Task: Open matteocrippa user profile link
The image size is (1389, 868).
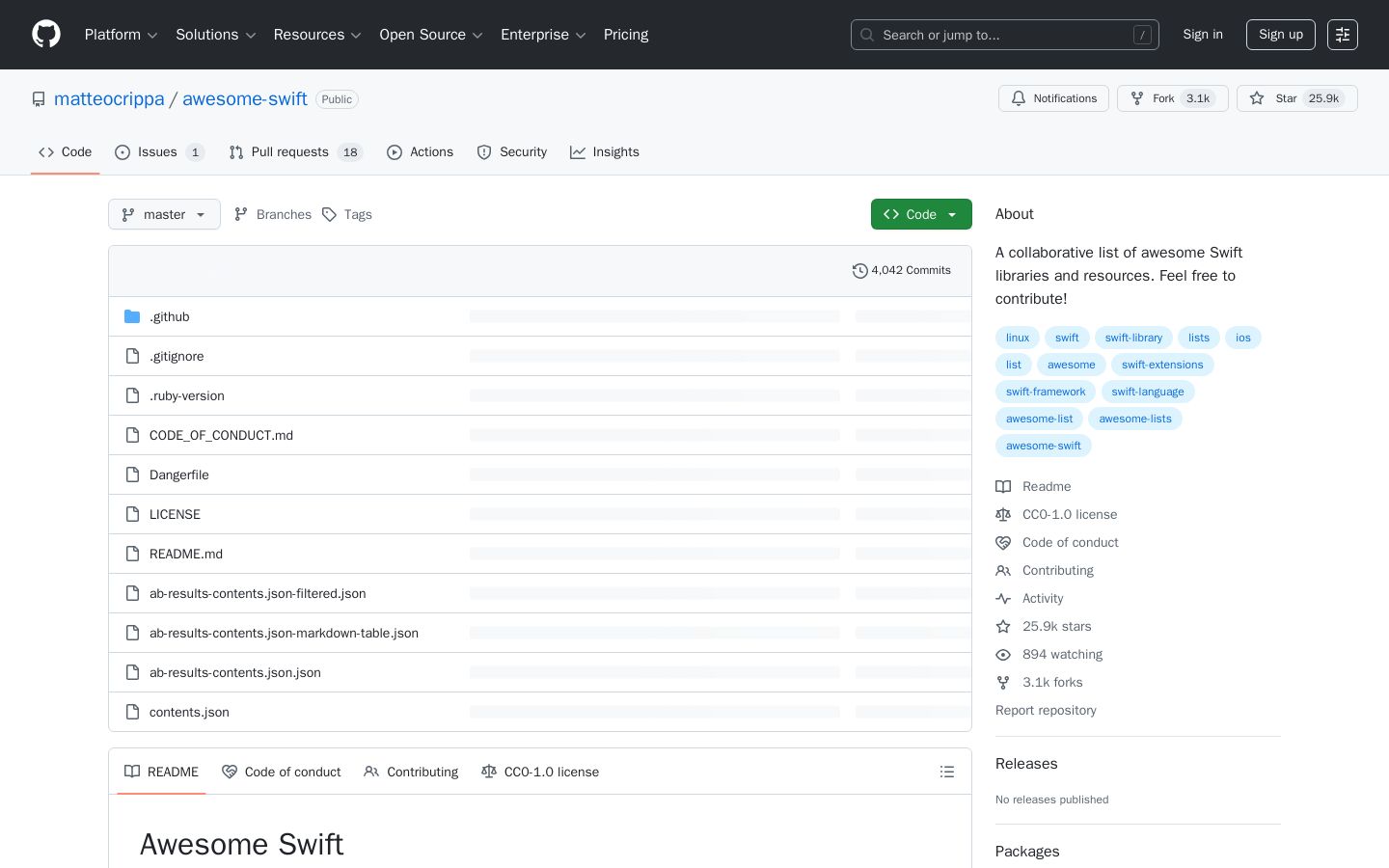Action: [x=109, y=99]
